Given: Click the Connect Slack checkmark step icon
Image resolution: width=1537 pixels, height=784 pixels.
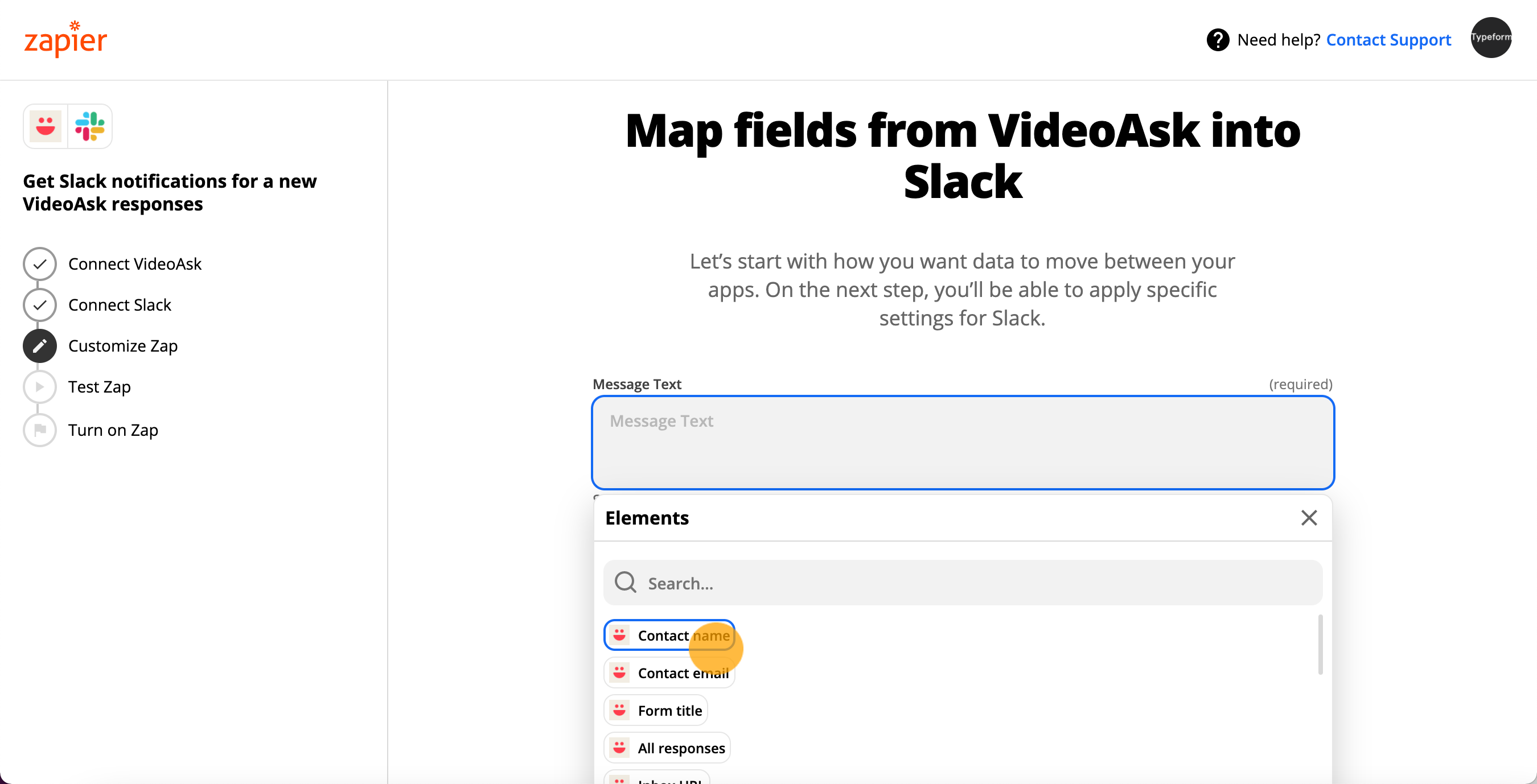Looking at the screenshot, I should click(x=39, y=304).
